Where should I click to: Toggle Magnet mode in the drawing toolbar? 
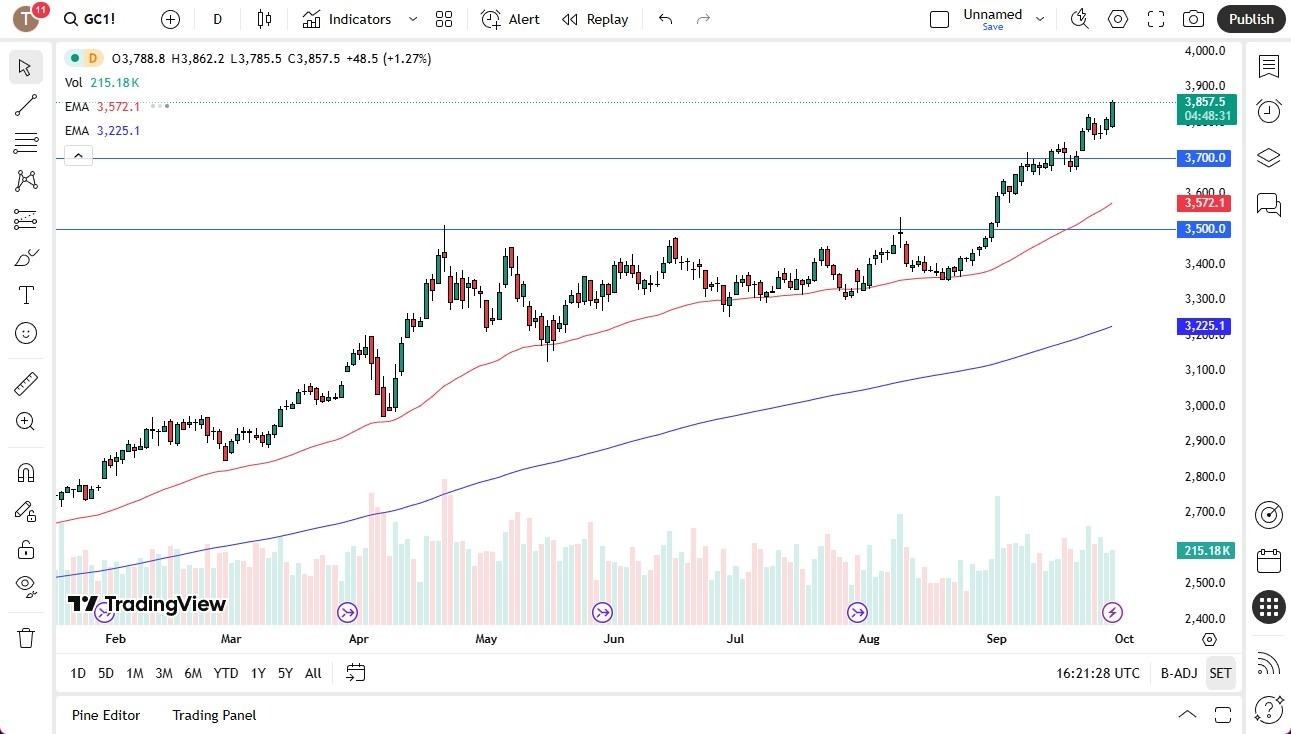point(25,472)
